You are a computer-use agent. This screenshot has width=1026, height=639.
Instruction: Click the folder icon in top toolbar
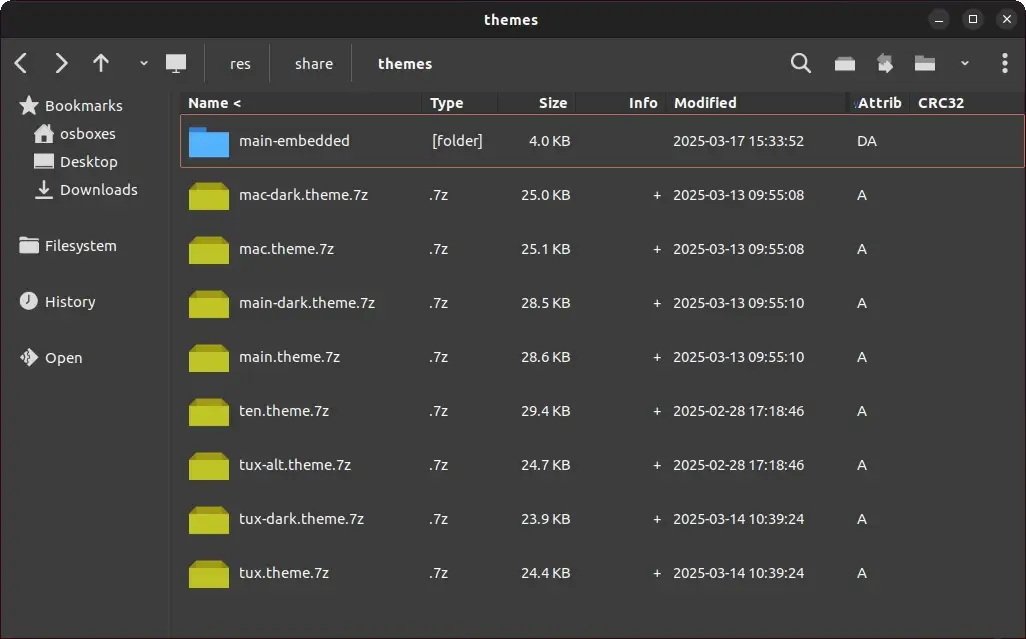click(x=925, y=64)
